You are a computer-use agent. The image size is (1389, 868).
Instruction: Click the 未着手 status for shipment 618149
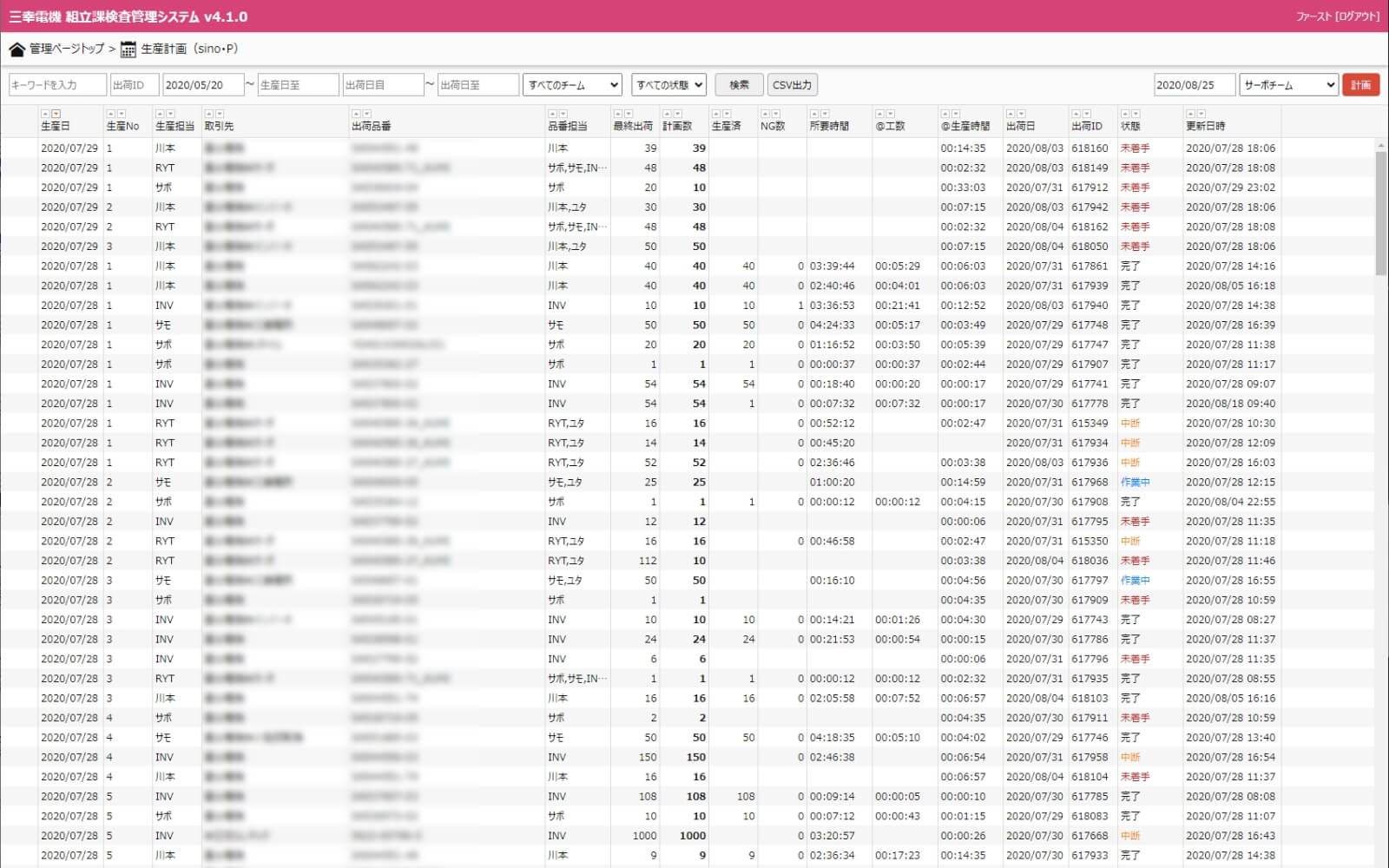point(1135,168)
